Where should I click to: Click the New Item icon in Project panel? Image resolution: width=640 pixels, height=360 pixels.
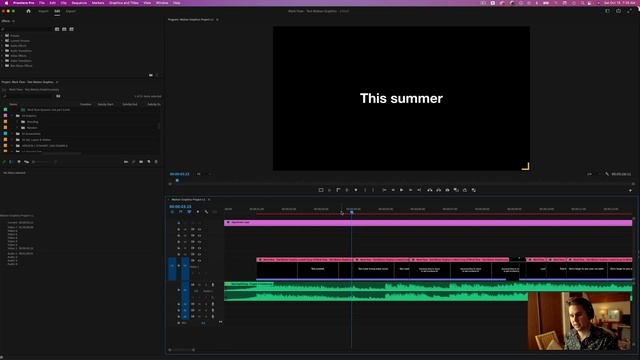(149, 162)
